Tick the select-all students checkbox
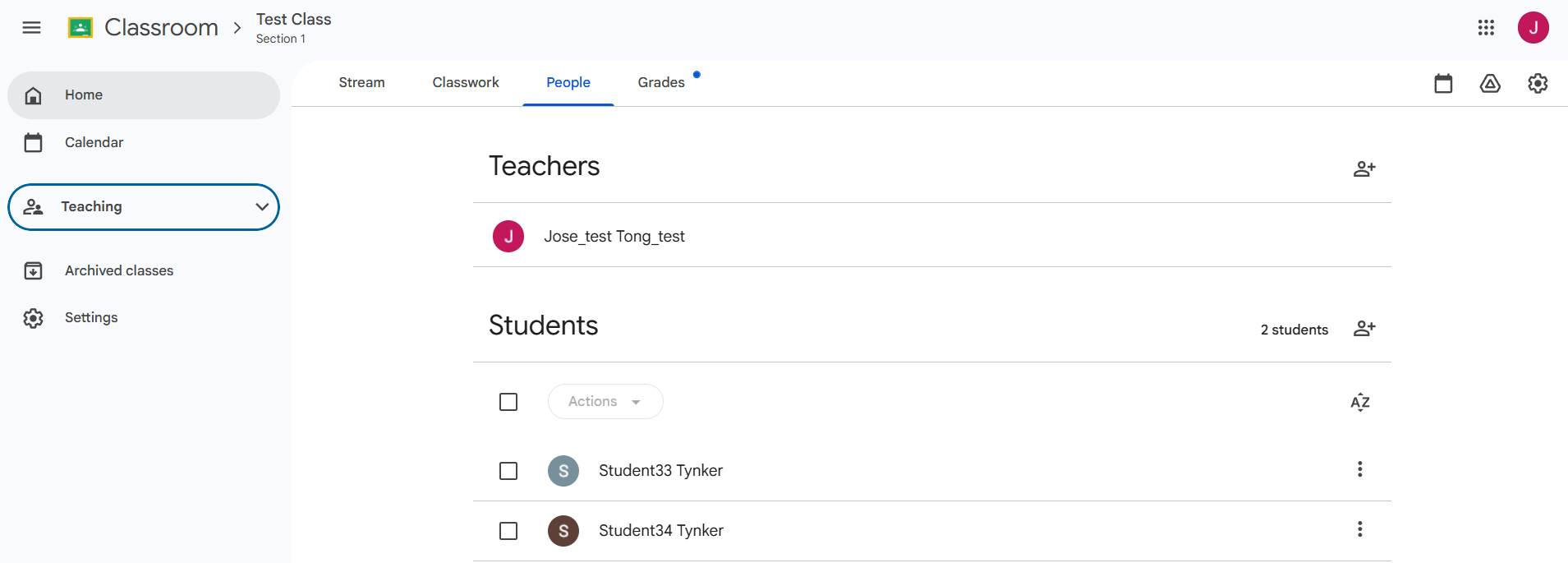This screenshot has height=563, width=1568. pyautogui.click(x=508, y=402)
